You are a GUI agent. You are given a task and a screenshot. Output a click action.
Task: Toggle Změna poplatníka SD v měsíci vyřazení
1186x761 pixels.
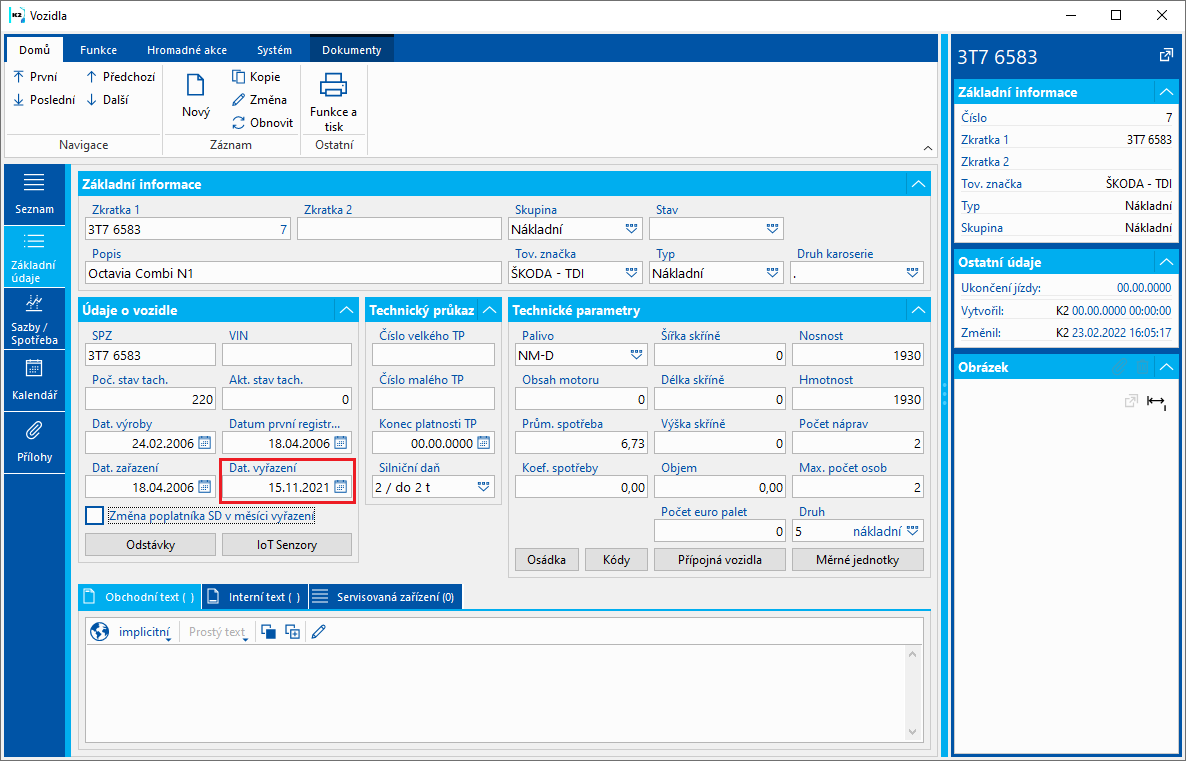tap(95, 516)
